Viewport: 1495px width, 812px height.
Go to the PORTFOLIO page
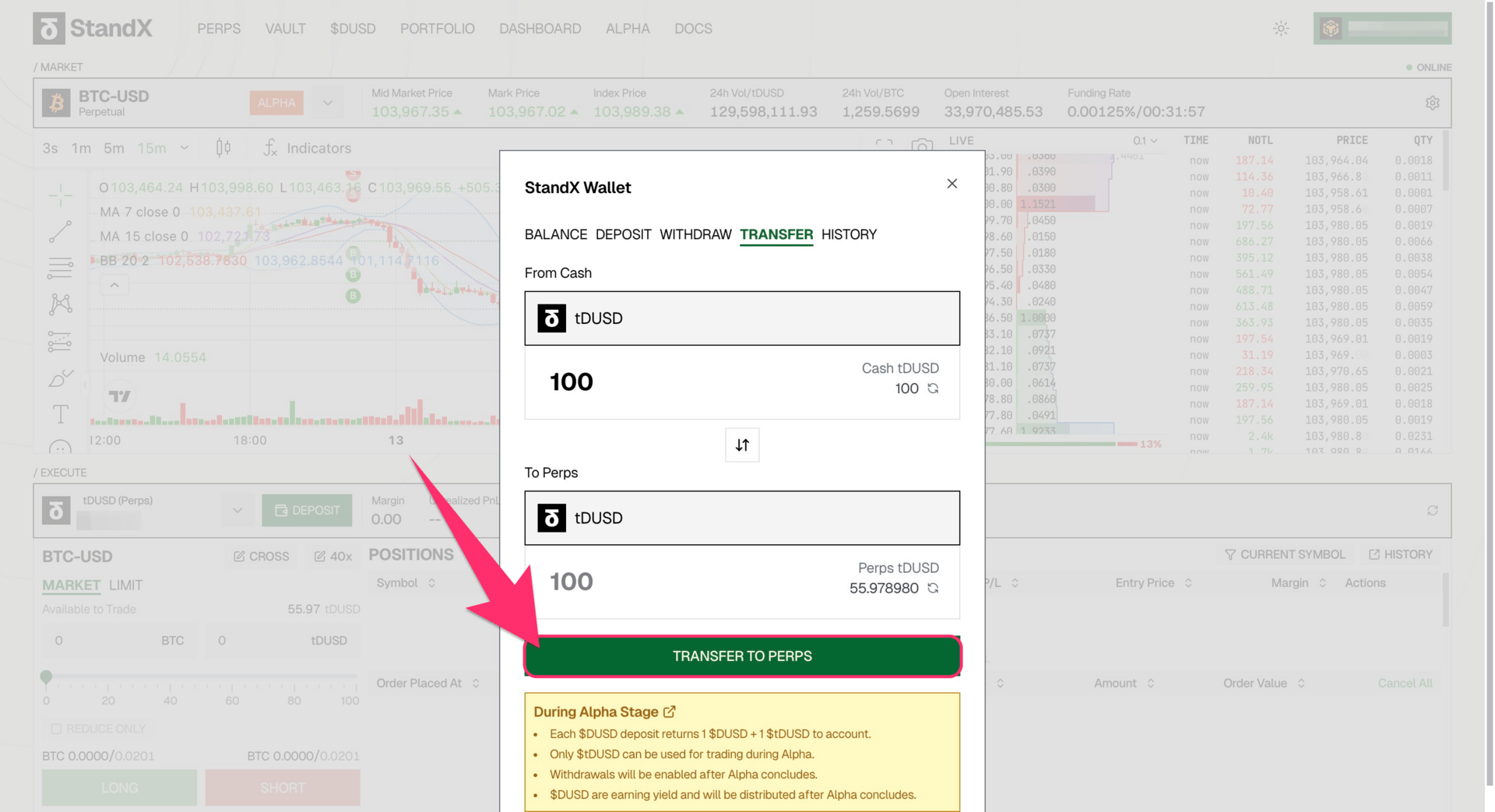point(438,29)
